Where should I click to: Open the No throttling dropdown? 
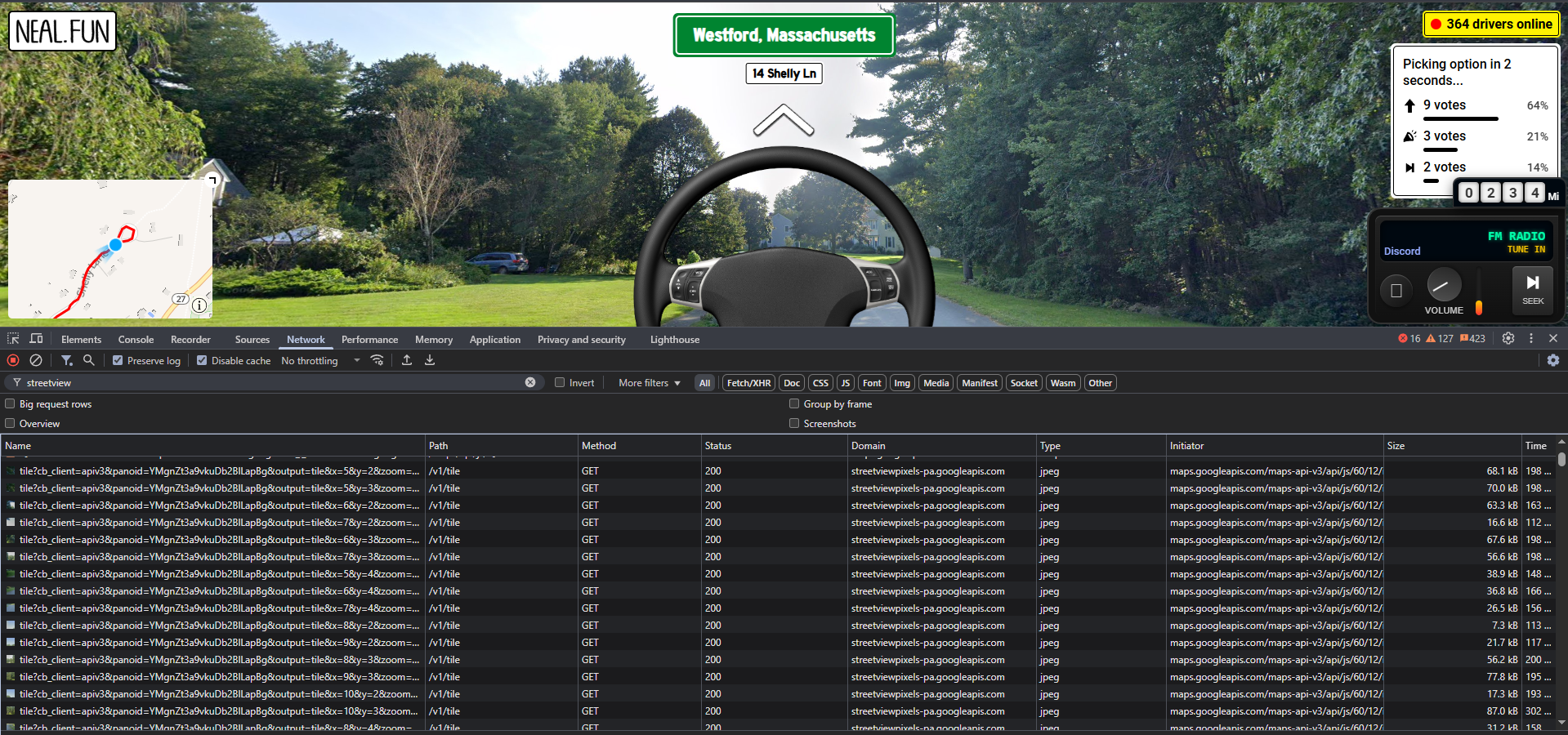[320, 360]
